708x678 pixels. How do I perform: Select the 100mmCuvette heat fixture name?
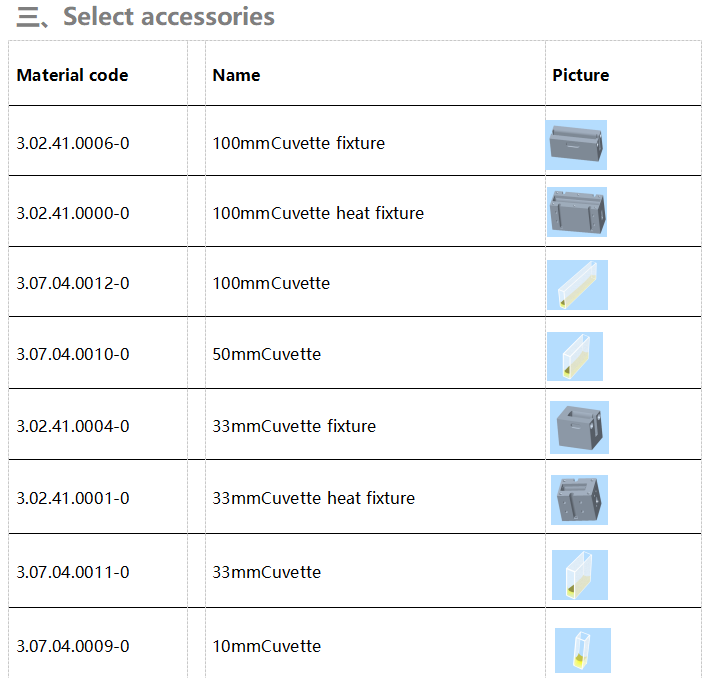(x=318, y=213)
